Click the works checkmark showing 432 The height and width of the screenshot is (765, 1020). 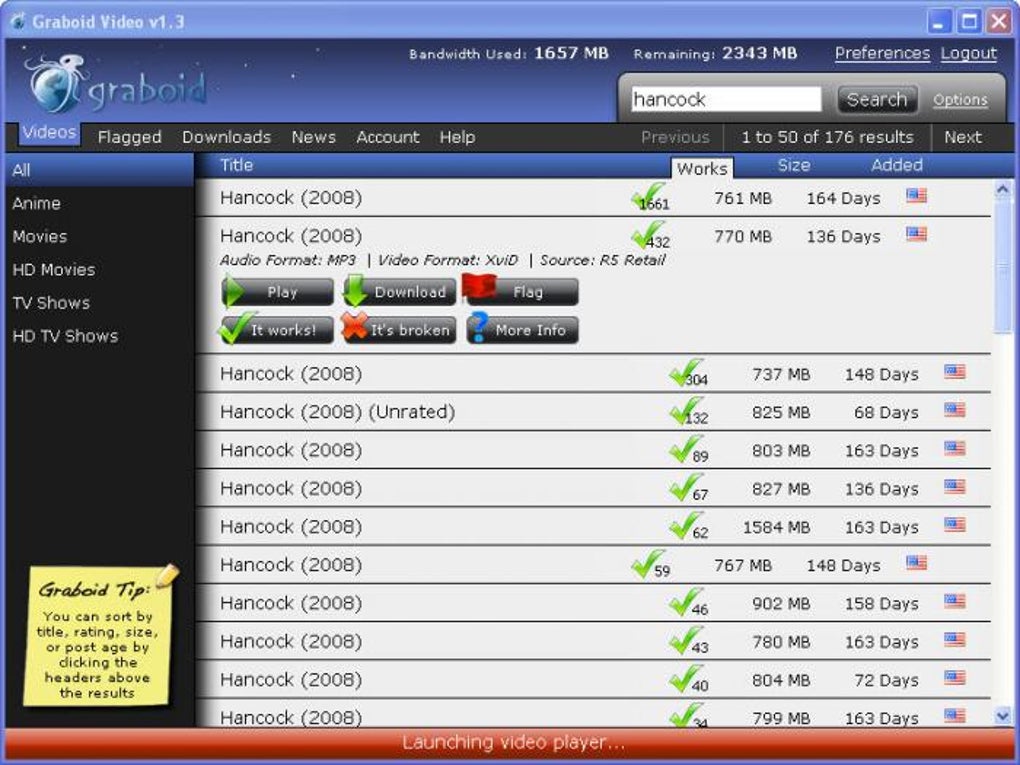(649, 235)
